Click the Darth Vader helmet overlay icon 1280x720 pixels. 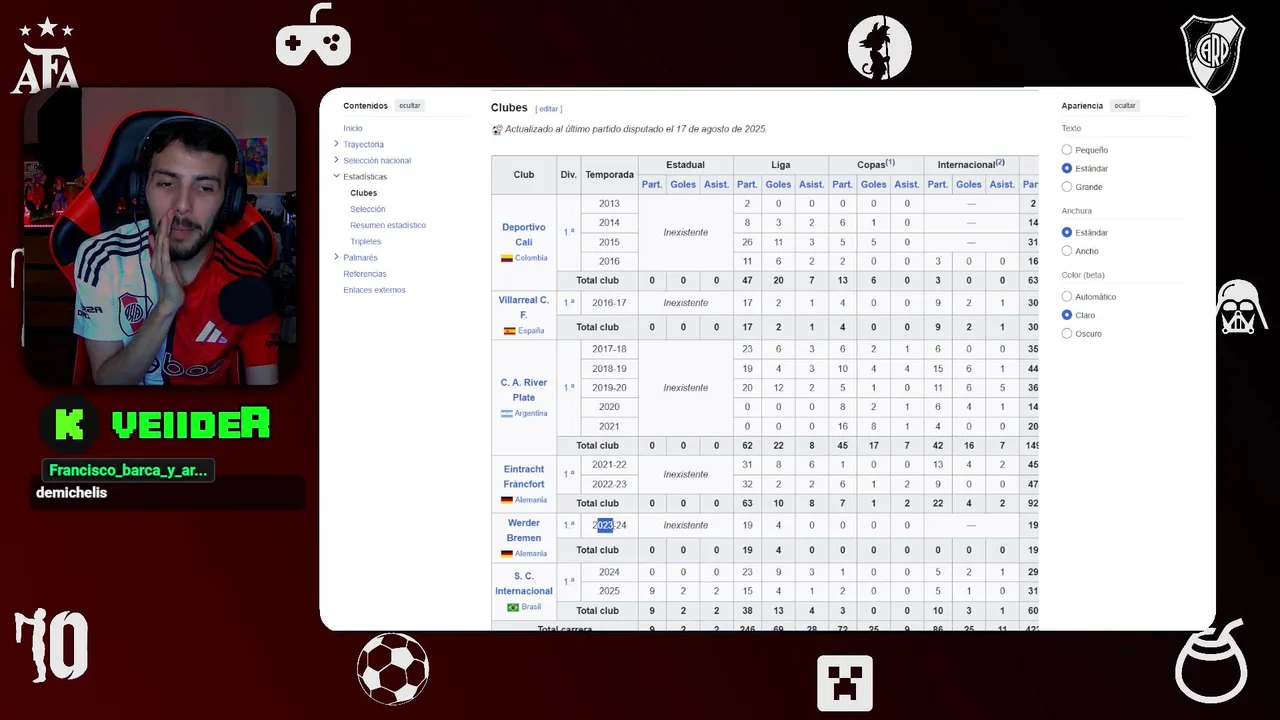[1242, 307]
